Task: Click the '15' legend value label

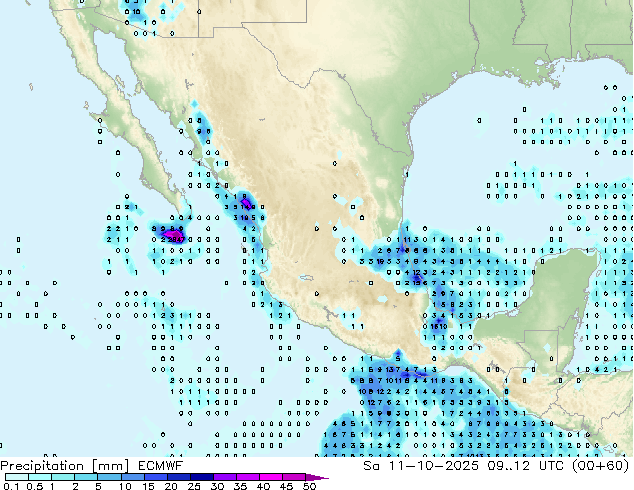Action: [148, 486]
